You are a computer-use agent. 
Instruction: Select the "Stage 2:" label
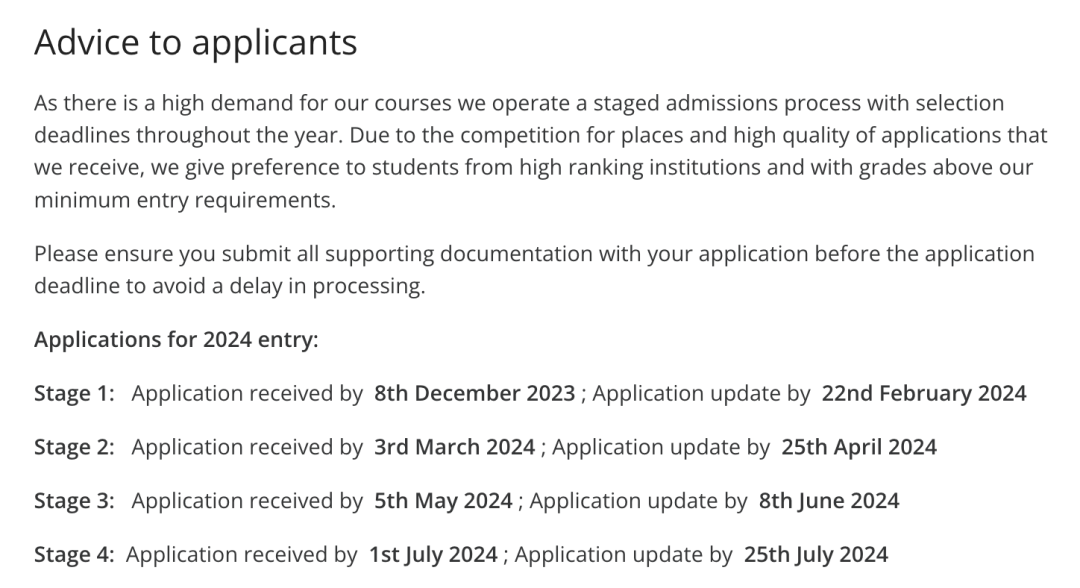click(75, 447)
